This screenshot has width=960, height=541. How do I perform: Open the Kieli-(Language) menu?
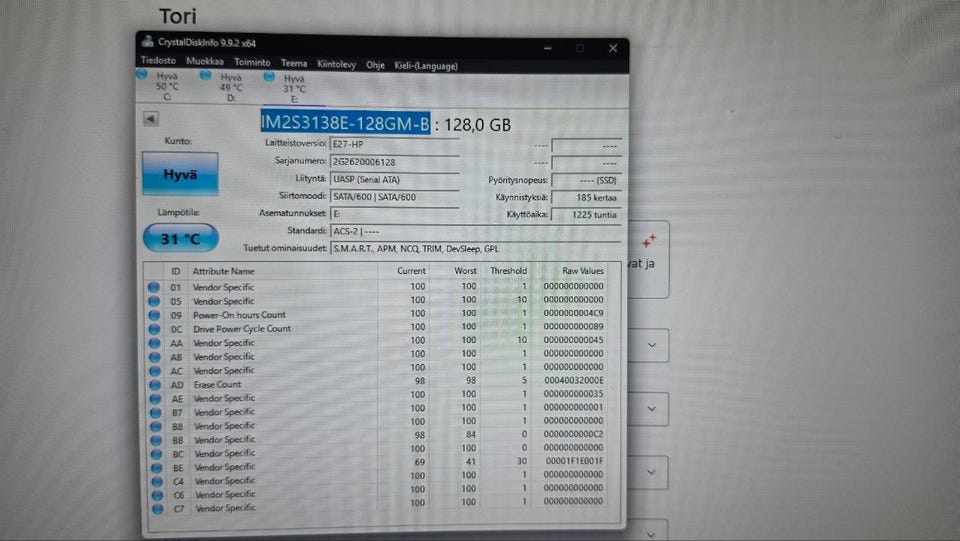point(426,66)
